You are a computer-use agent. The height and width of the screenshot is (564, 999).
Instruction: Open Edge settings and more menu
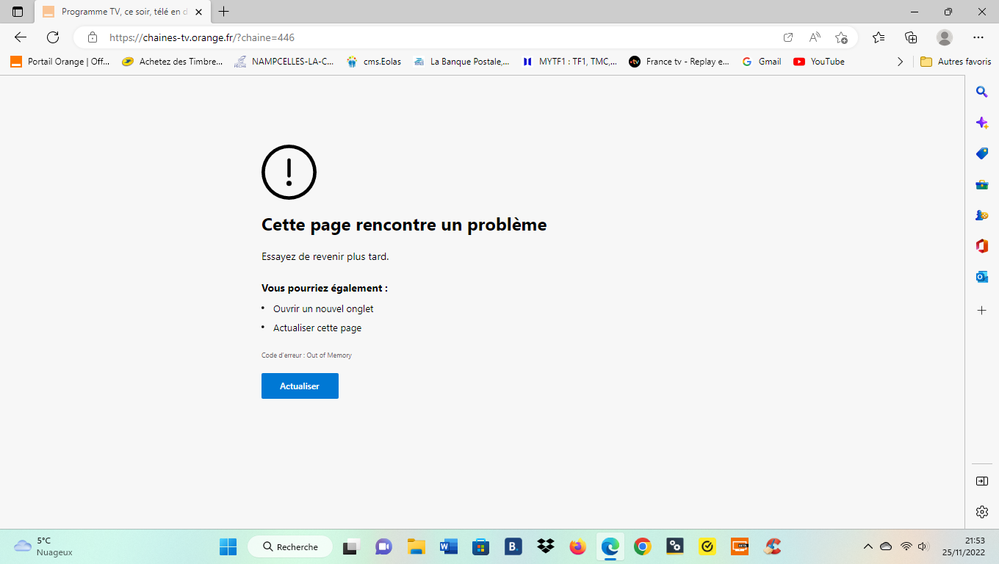pos(978,37)
